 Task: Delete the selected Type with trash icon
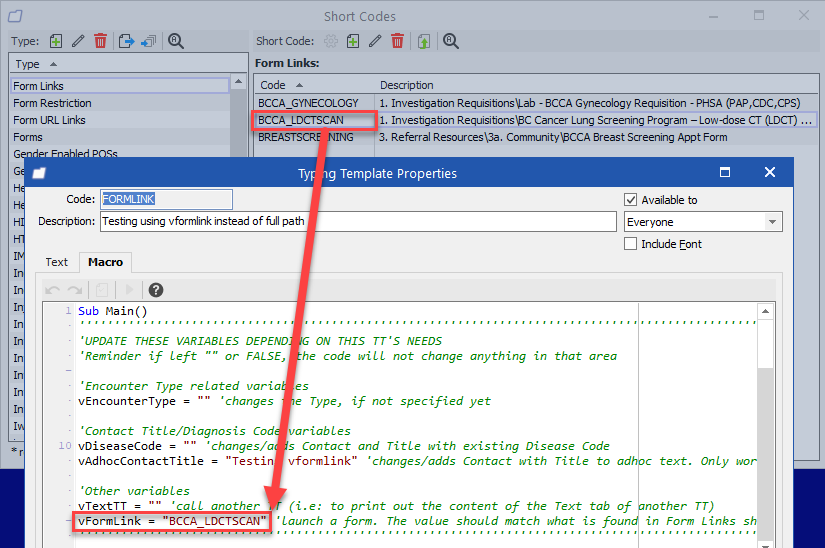click(100, 41)
